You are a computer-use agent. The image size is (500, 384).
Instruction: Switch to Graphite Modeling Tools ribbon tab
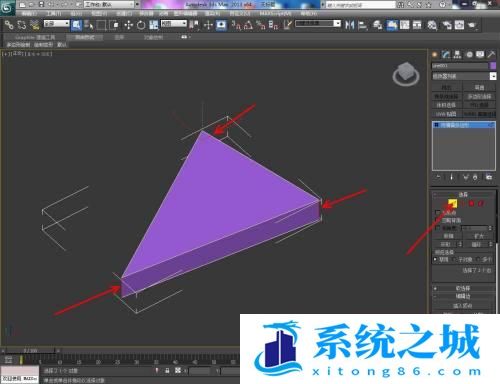pyautogui.click(x=35, y=37)
